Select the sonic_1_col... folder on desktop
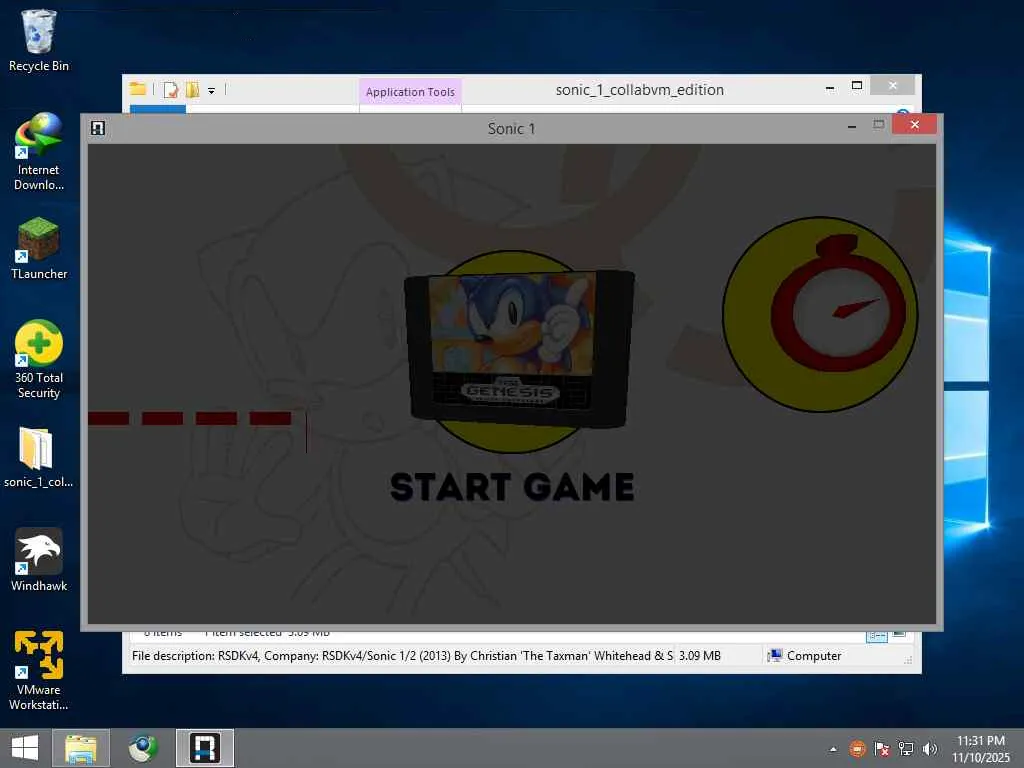This screenshot has height=768, width=1024. pyautogui.click(x=38, y=457)
